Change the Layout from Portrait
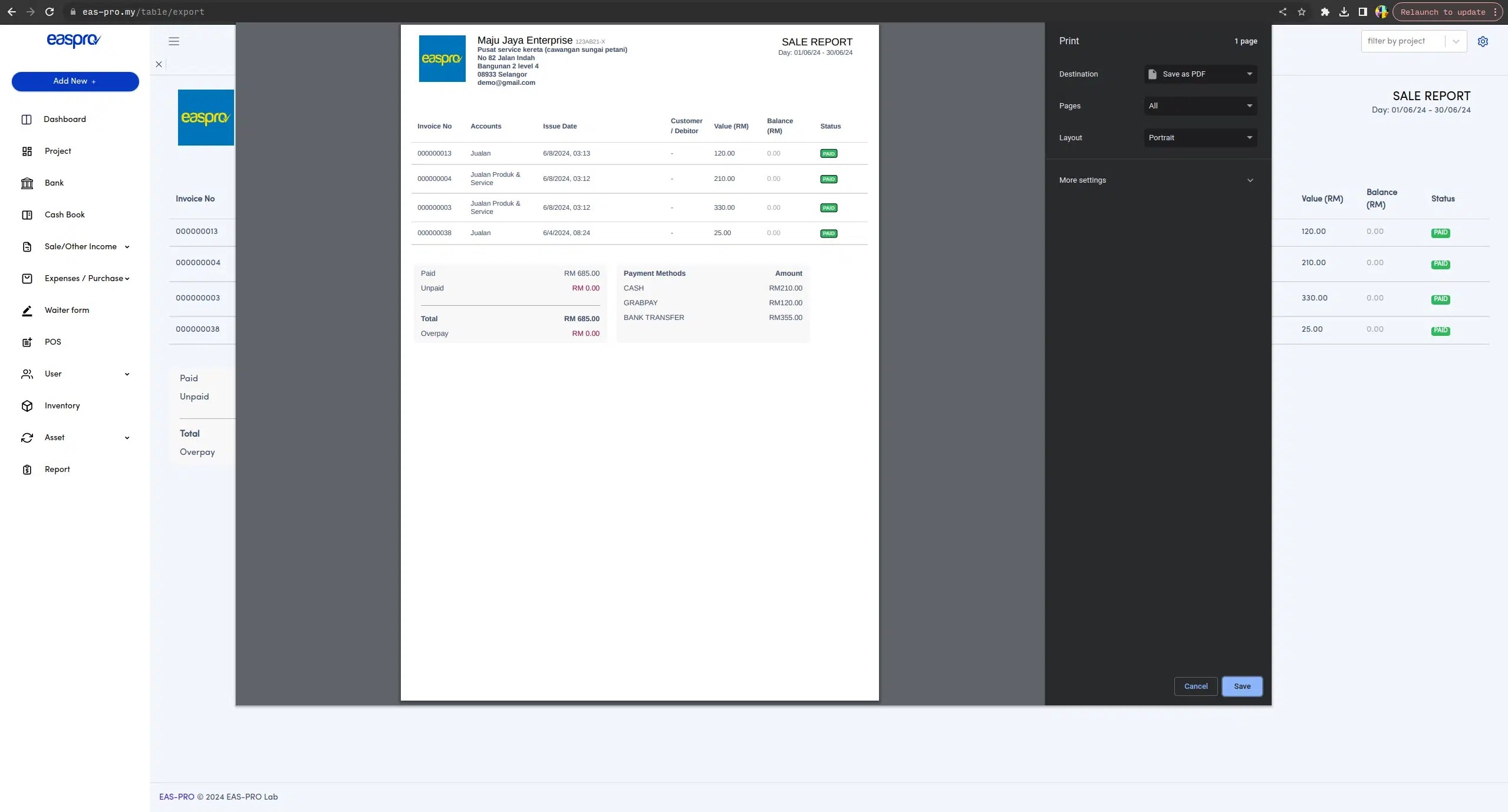This screenshot has height=812, width=1508. pyautogui.click(x=1200, y=138)
